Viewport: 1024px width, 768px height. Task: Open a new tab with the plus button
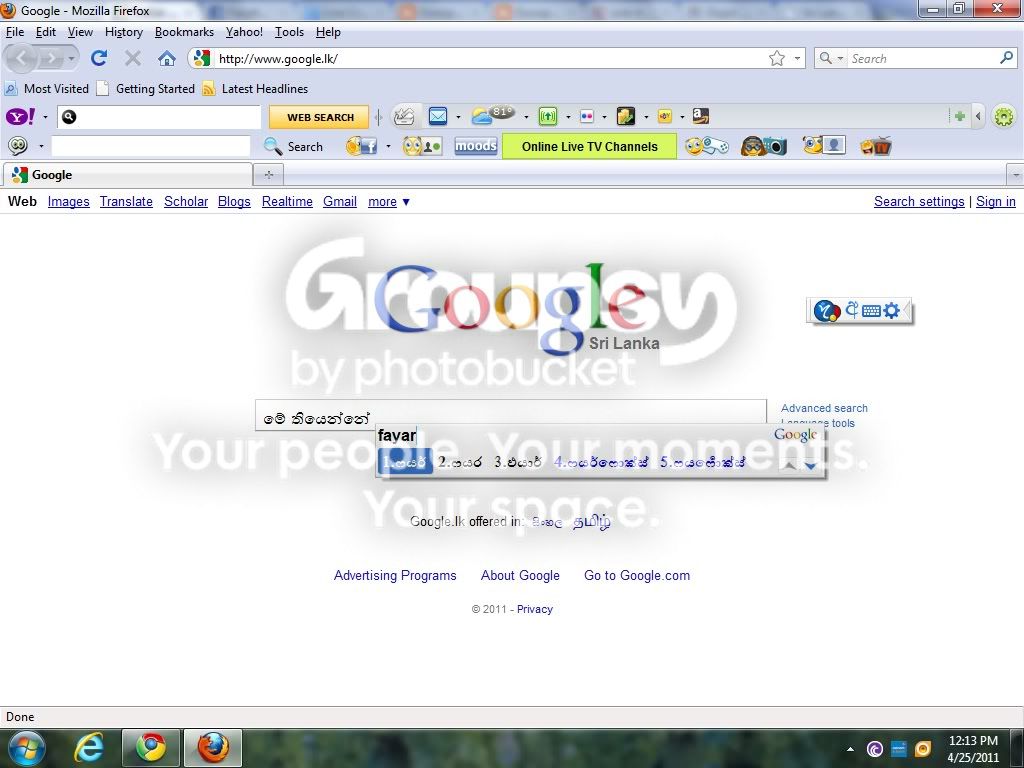point(268,175)
